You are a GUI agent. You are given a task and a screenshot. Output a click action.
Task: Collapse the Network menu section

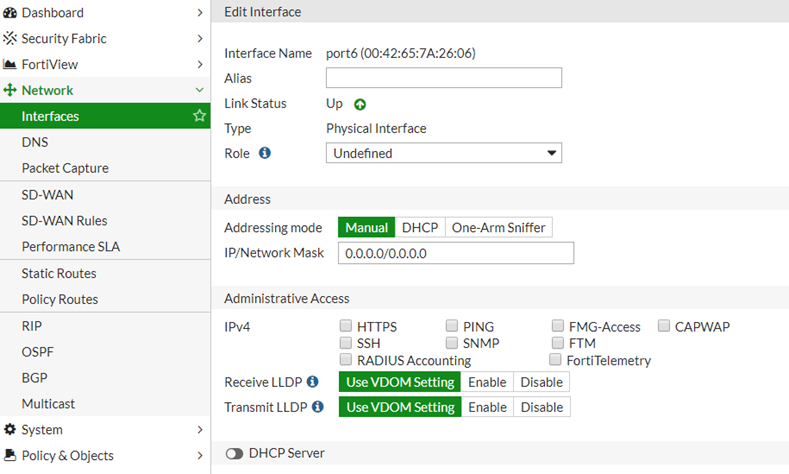[x=200, y=90]
